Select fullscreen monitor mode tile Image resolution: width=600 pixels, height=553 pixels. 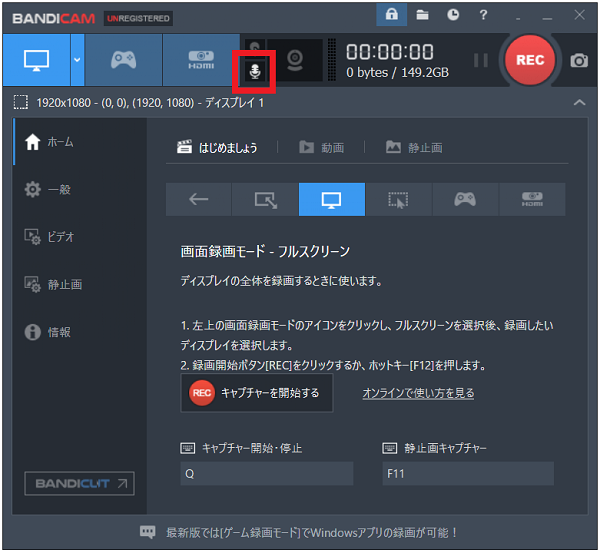(x=332, y=199)
